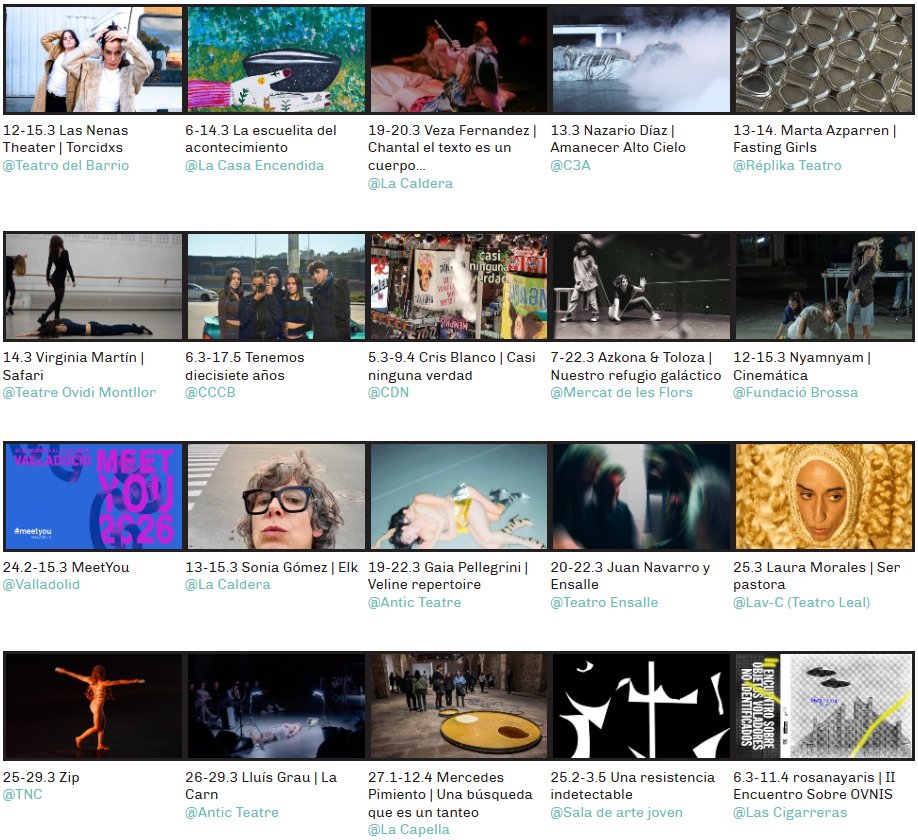Click '5.3-9.4 Cris Blanco | Casi ninguna verdad'
Image resolution: width=918 pixels, height=840 pixels.
(x=452, y=366)
